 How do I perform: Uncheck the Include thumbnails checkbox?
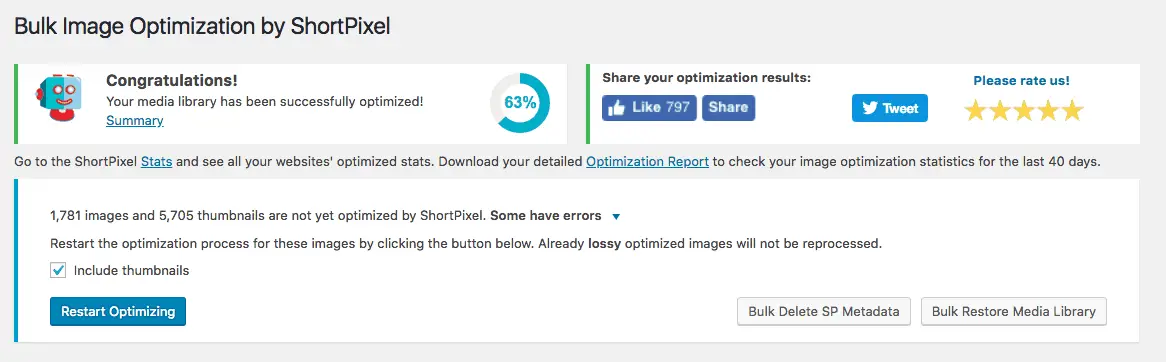coord(58,271)
